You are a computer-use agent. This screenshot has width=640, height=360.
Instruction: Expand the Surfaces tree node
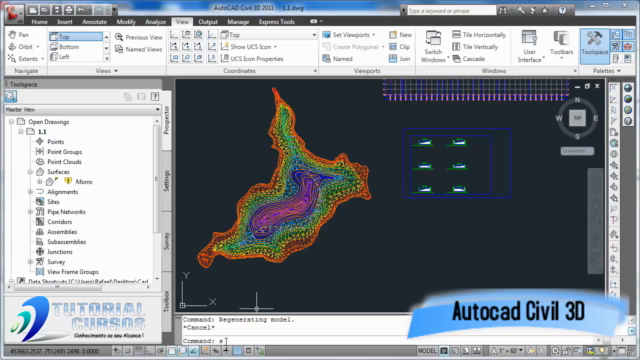pyautogui.click(x=30, y=172)
